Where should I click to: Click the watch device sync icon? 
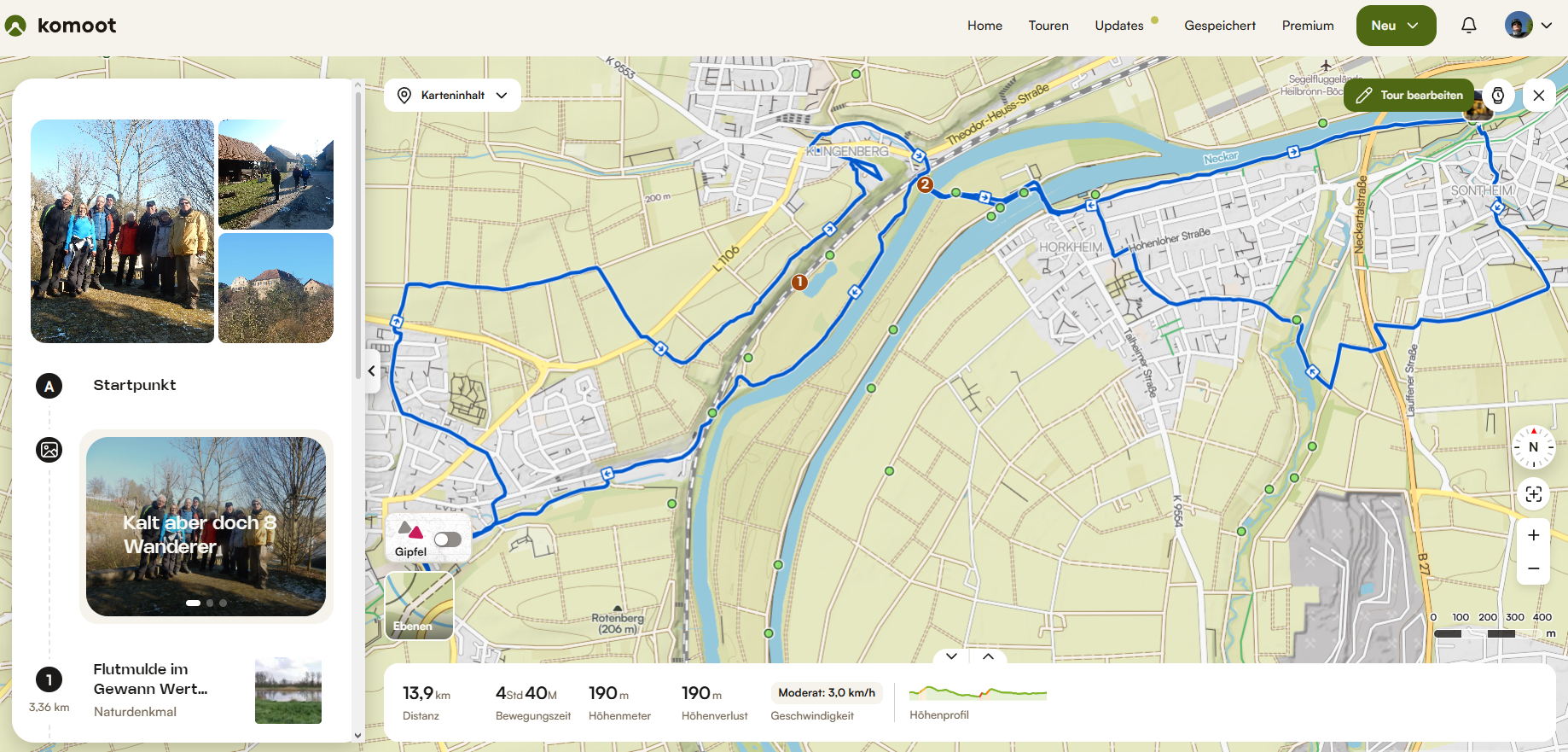tap(1498, 96)
